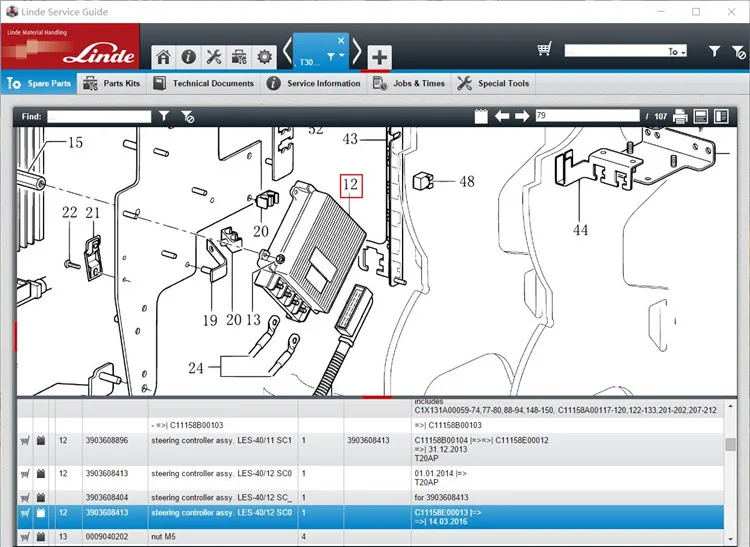Open the shopping cart in header
Image resolution: width=750 pixels, height=547 pixels.
[x=544, y=50]
